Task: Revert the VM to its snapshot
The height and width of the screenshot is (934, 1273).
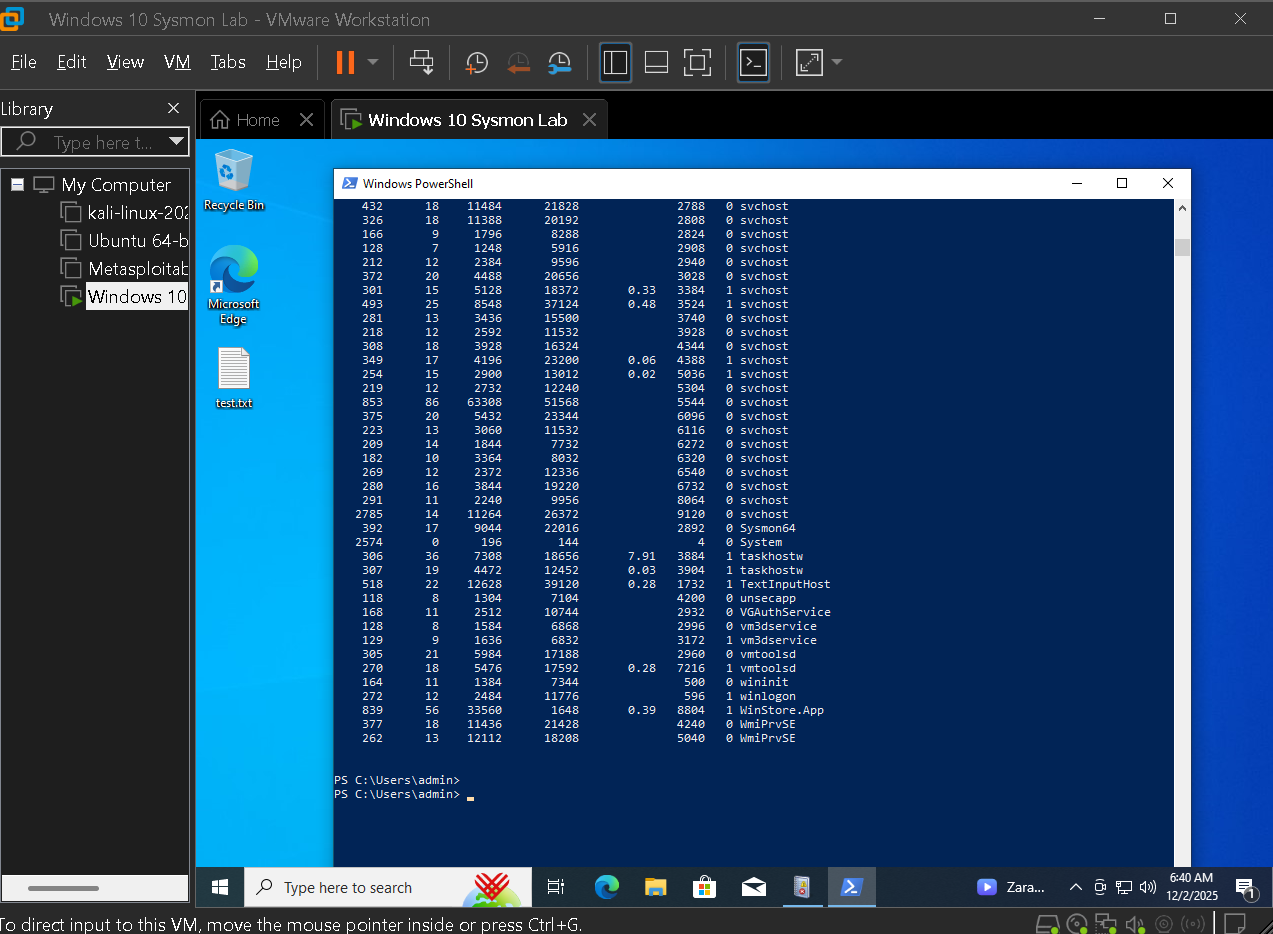Action: tap(518, 62)
